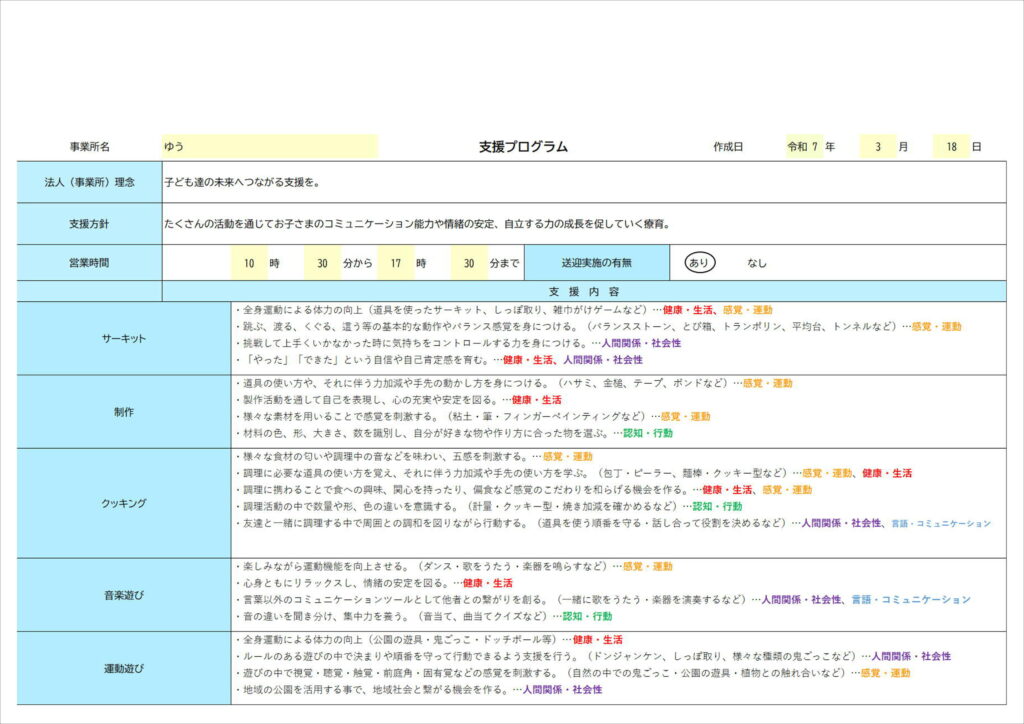
Task: Select the 営業時間 header cell
Action: [90, 263]
